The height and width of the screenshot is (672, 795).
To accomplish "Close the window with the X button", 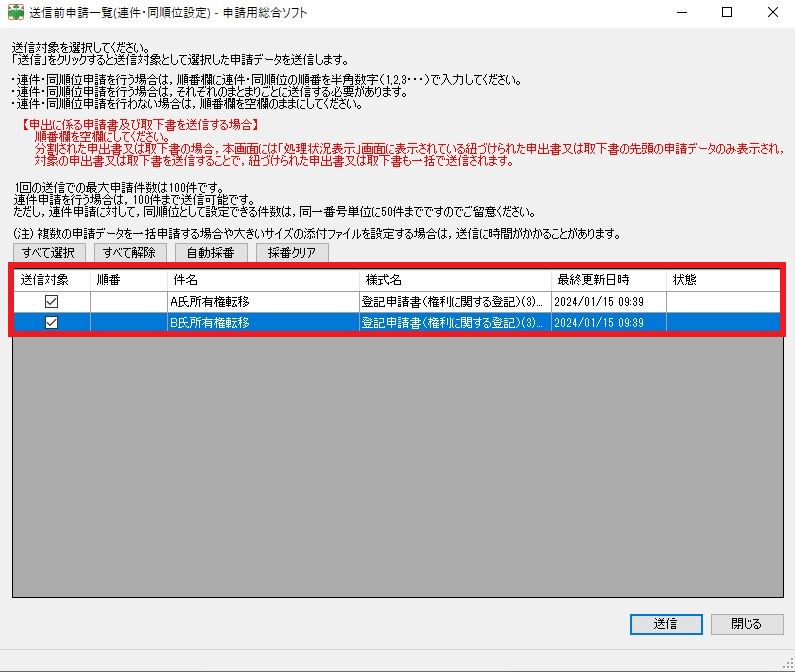I will (773, 13).
